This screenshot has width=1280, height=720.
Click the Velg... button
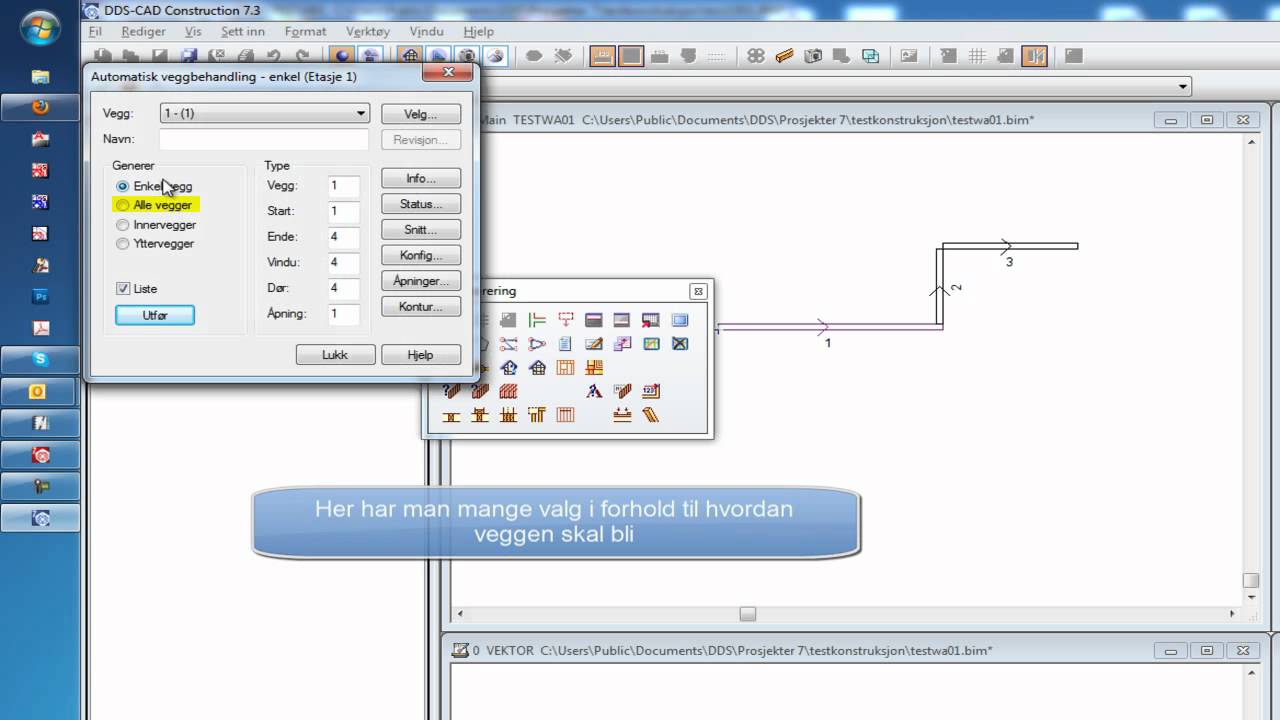tap(421, 114)
